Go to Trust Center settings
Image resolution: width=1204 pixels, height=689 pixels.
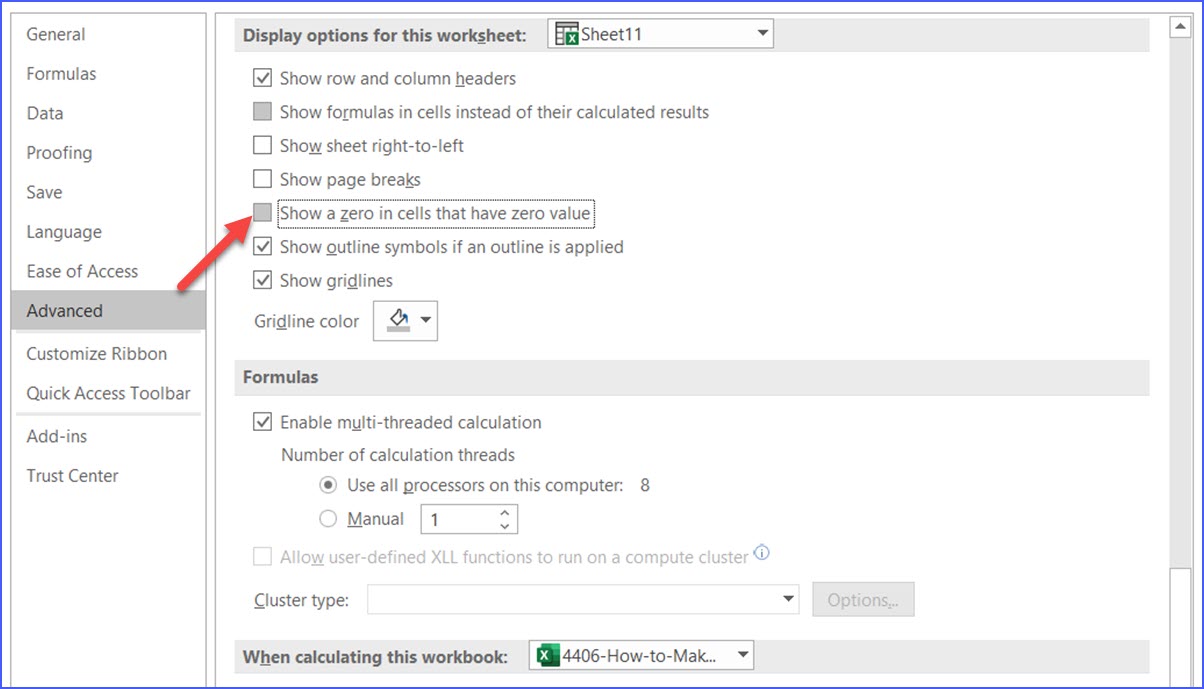click(72, 476)
